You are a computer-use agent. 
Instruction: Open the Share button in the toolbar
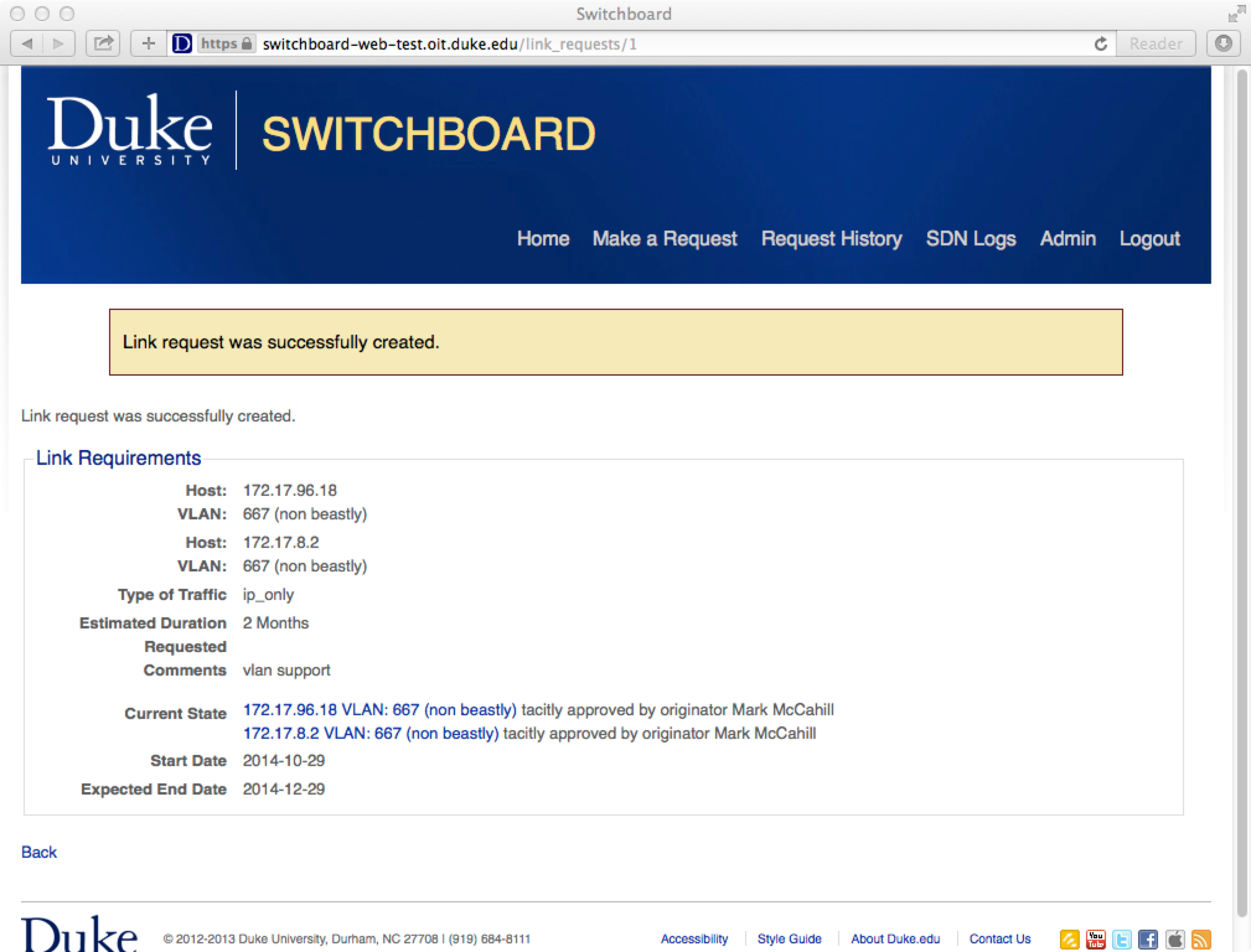pos(103,44)
